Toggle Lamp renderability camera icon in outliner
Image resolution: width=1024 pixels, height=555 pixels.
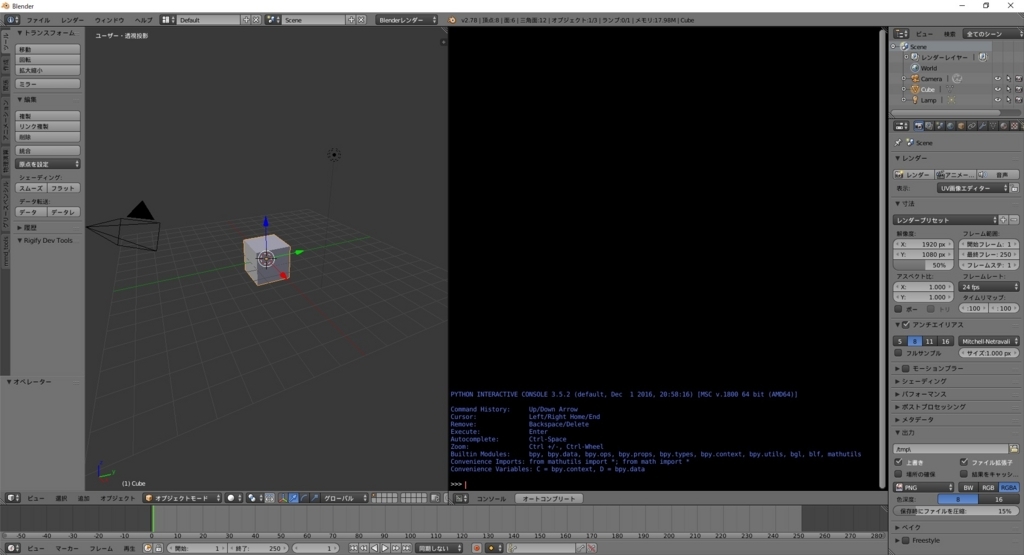click(x=1018, y=100)
